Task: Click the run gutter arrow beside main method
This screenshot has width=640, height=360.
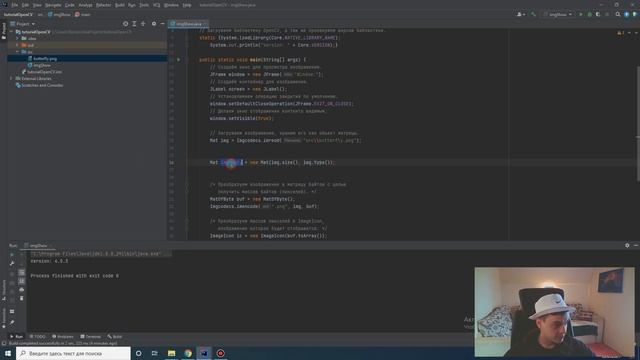Action: (x=178, y=60)
